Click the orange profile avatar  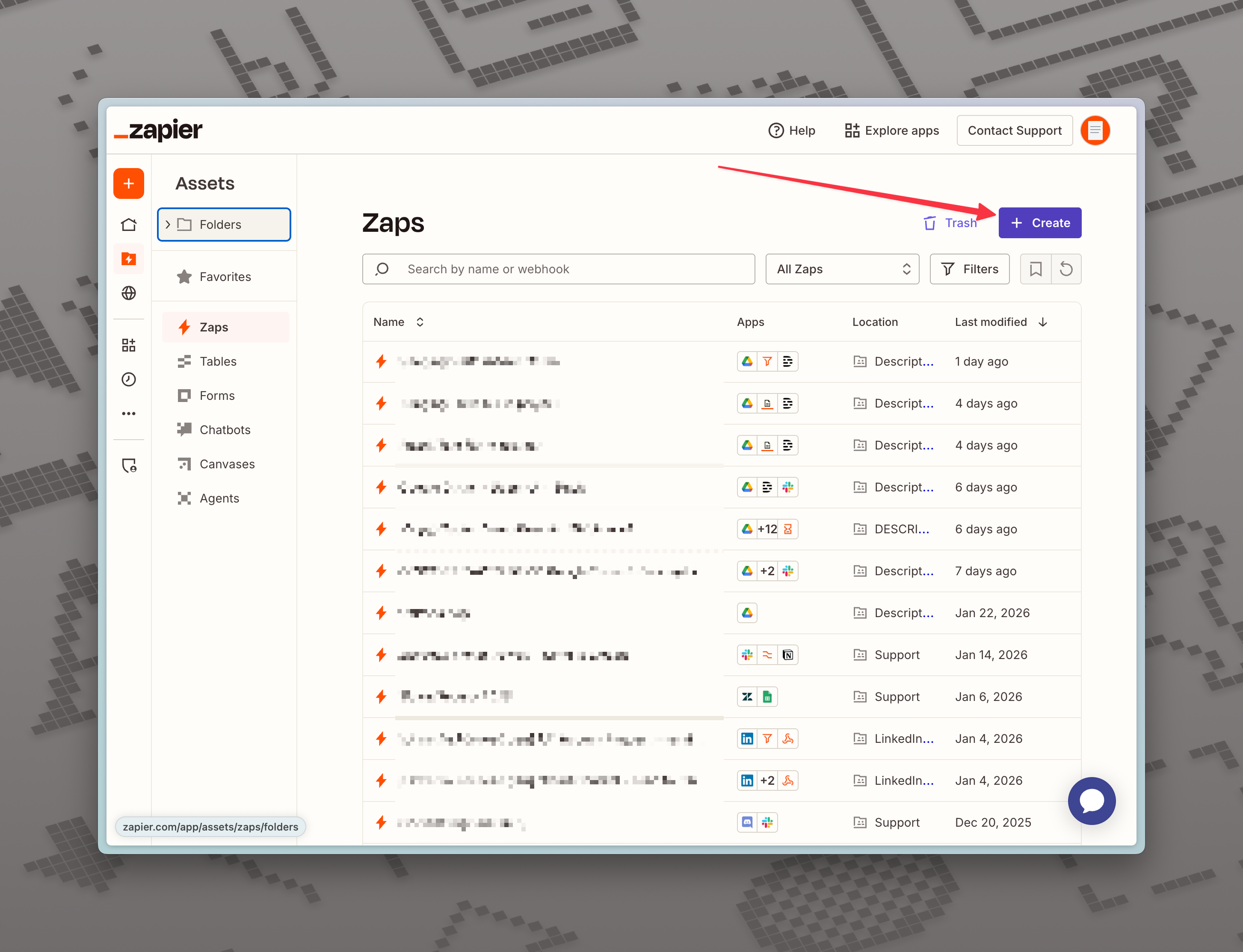click(x=1095, y=131)
